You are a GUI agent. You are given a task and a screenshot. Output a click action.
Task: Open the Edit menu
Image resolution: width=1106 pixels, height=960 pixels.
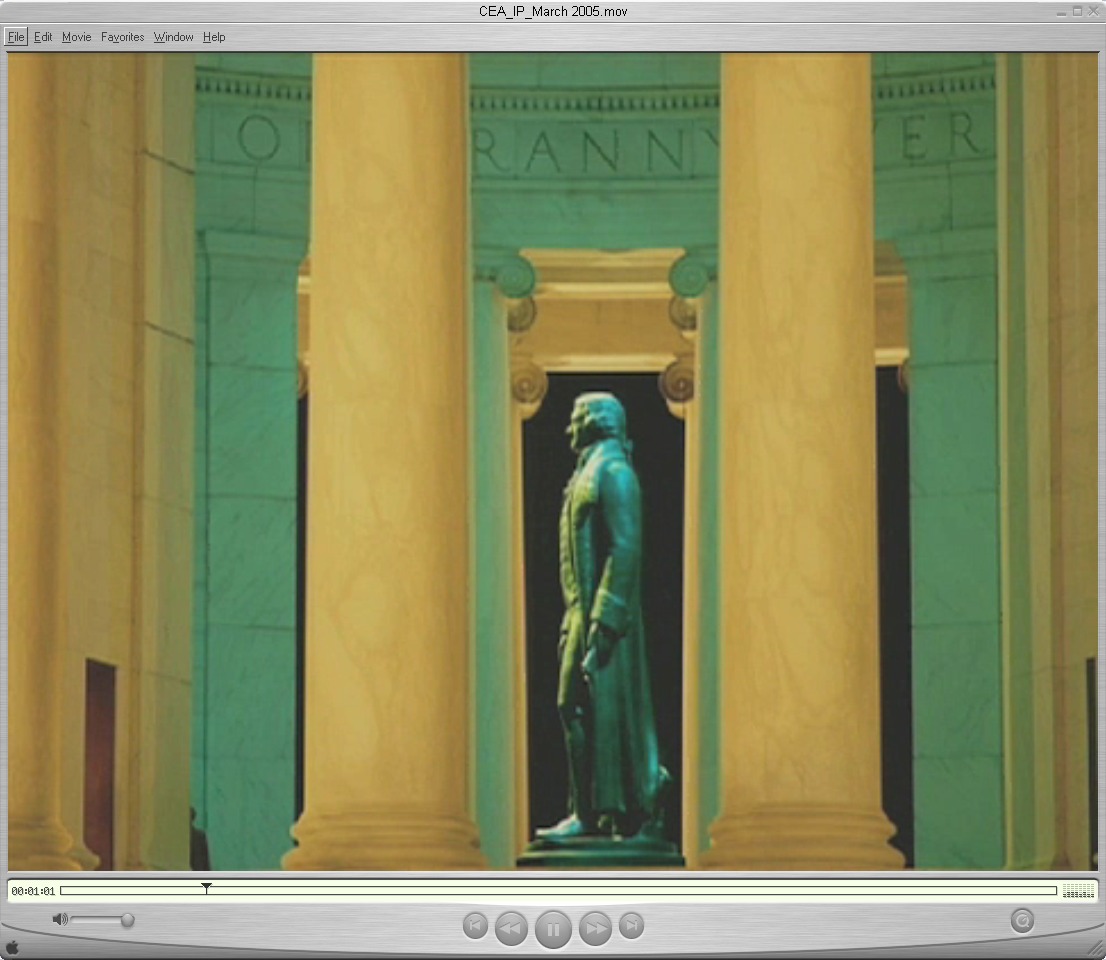pos(43,37)
